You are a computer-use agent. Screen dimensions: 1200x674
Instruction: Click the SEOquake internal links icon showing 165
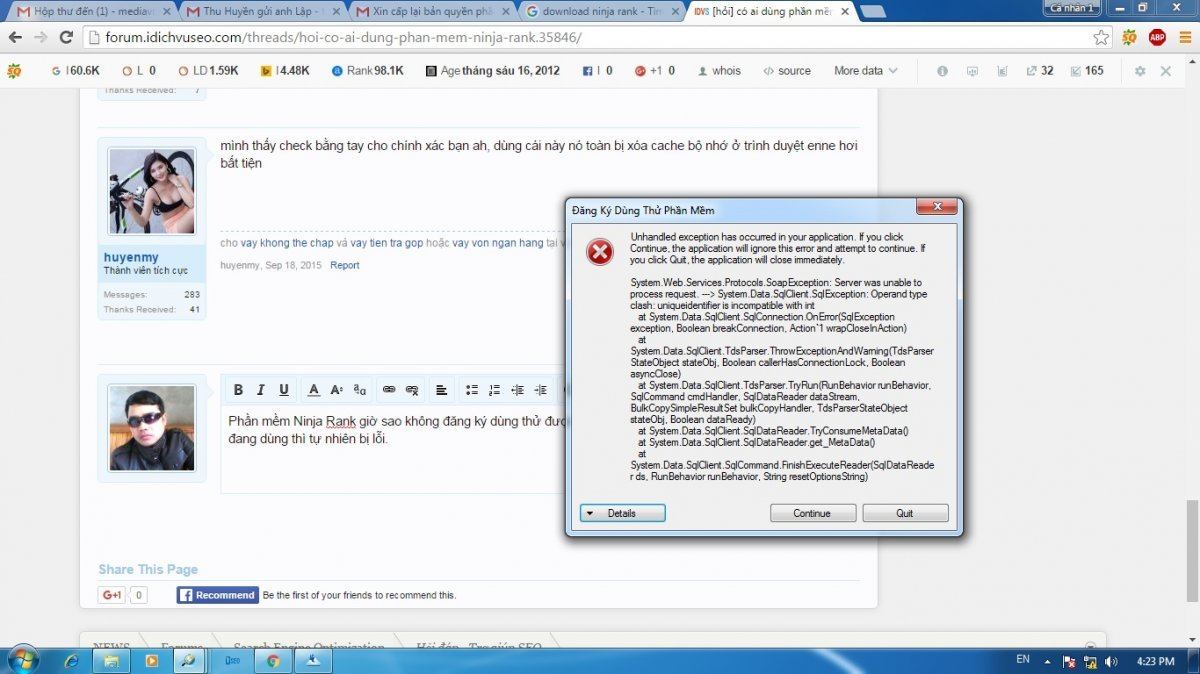tap(1087, 71)
